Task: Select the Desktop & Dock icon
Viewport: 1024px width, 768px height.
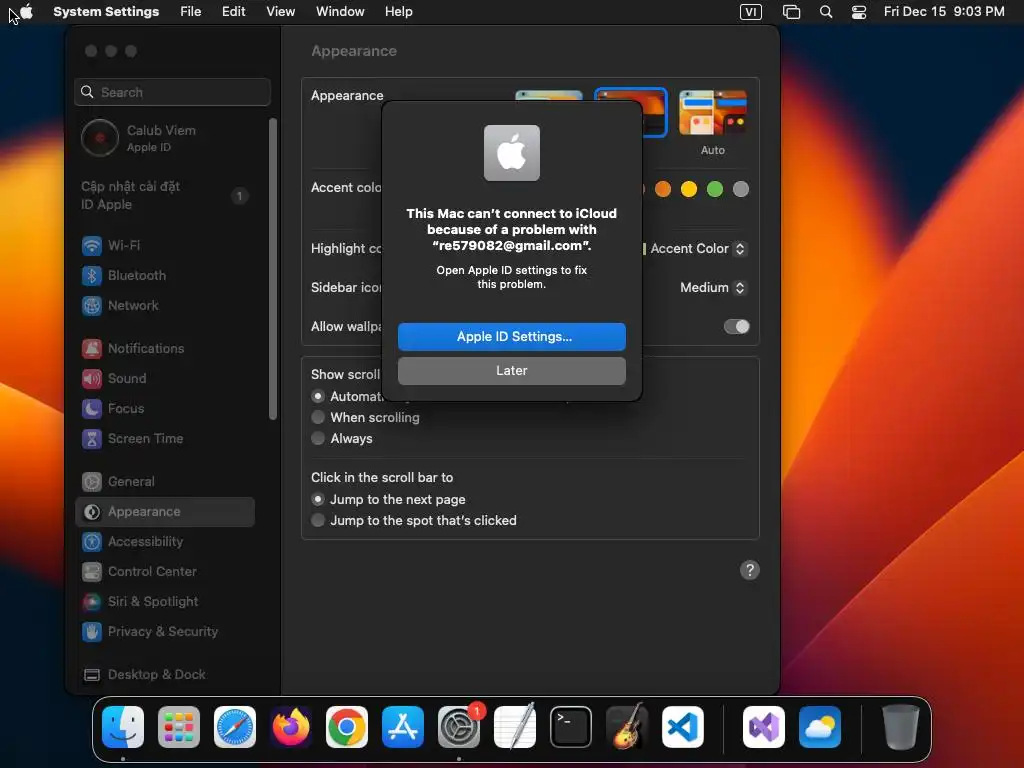Action: (92, 675)
